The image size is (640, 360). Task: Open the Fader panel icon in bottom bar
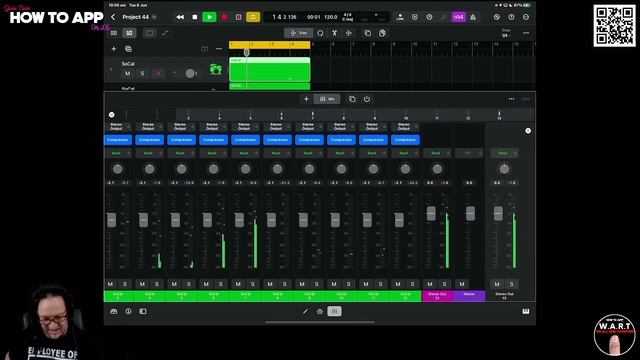click(143, 311)
